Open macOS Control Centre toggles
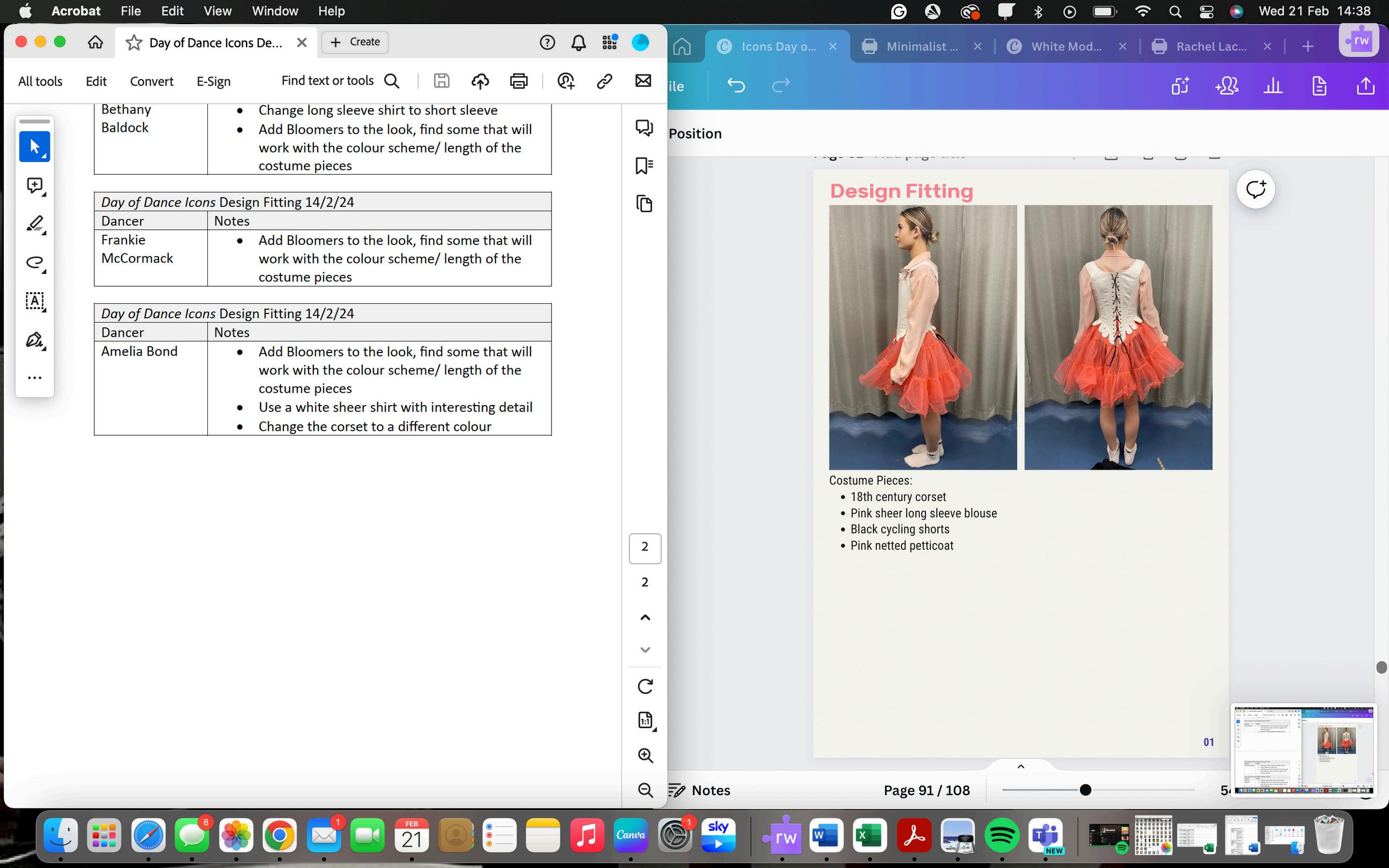This screenshot has height=868, width=1389. pyautogui.click(x=1206, y=11)
